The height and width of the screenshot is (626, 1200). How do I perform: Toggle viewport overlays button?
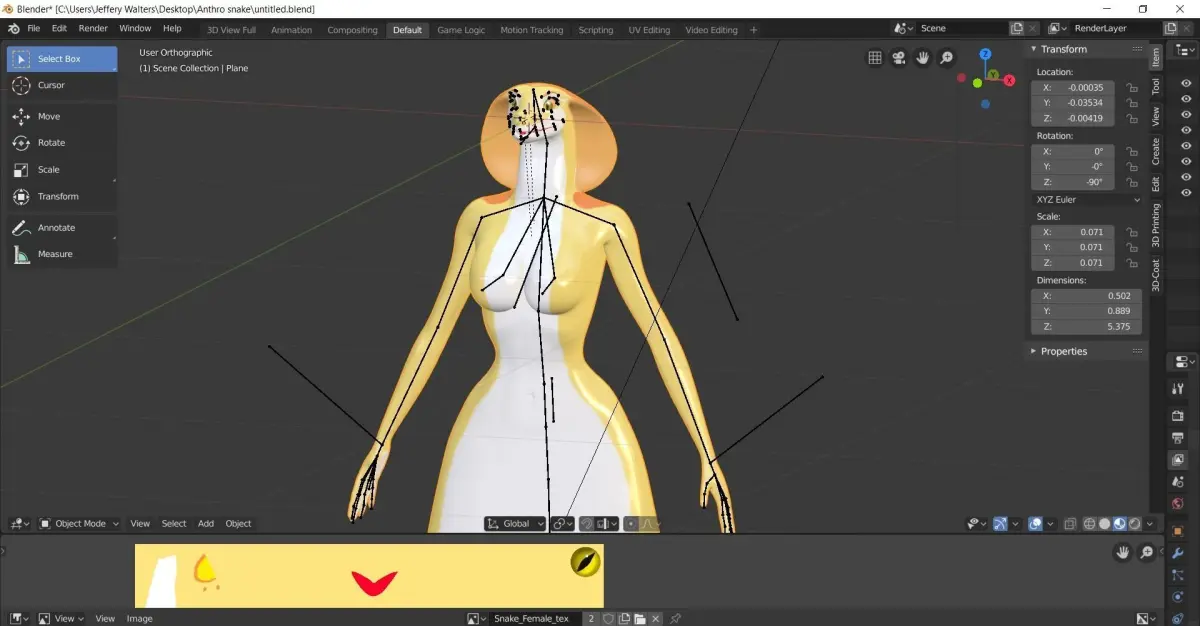(1036, 524)
